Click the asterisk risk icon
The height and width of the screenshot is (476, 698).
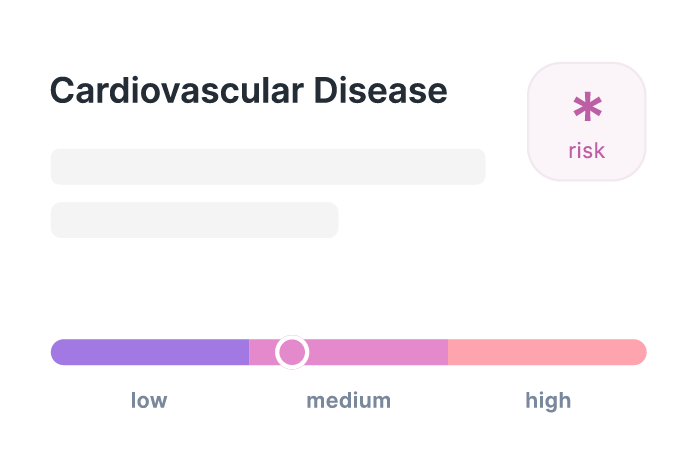point(587,109)
